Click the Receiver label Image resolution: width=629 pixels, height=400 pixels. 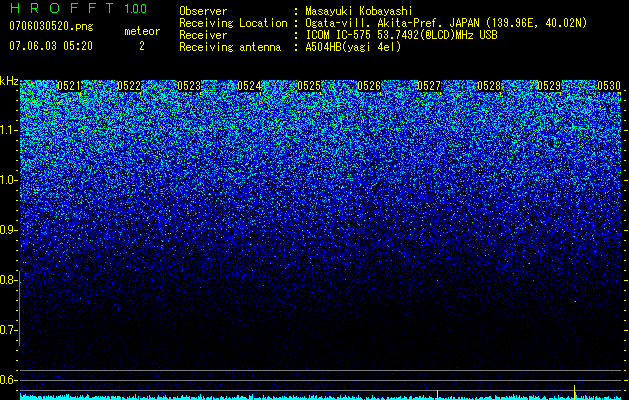click(x=203, y=35)
